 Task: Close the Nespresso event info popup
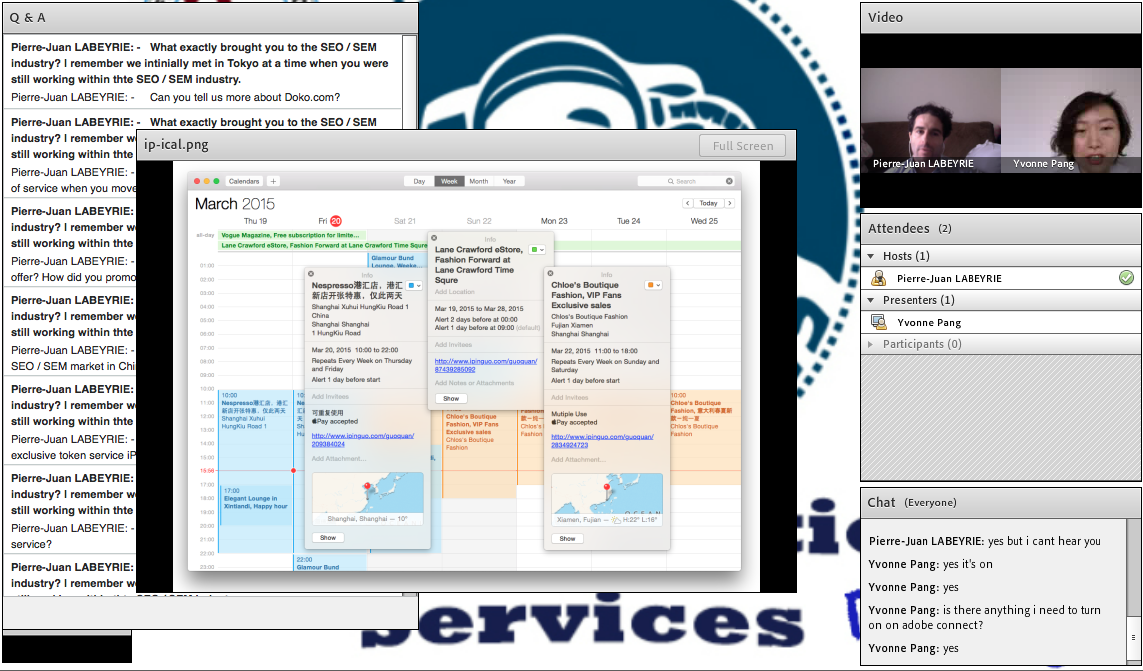pyautogui.click(x=311, y=274)
